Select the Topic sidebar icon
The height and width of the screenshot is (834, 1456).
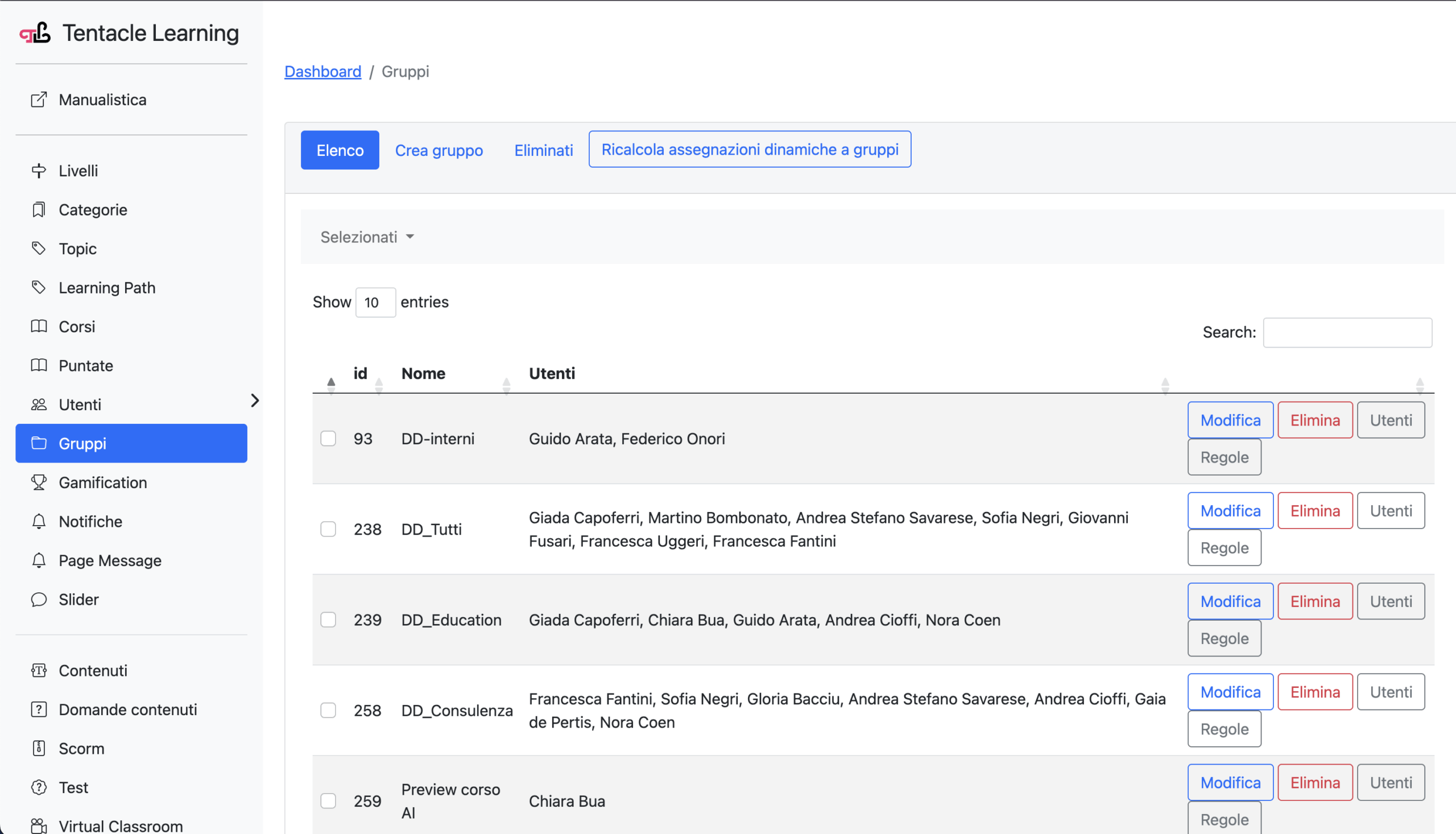pos(38,249)
